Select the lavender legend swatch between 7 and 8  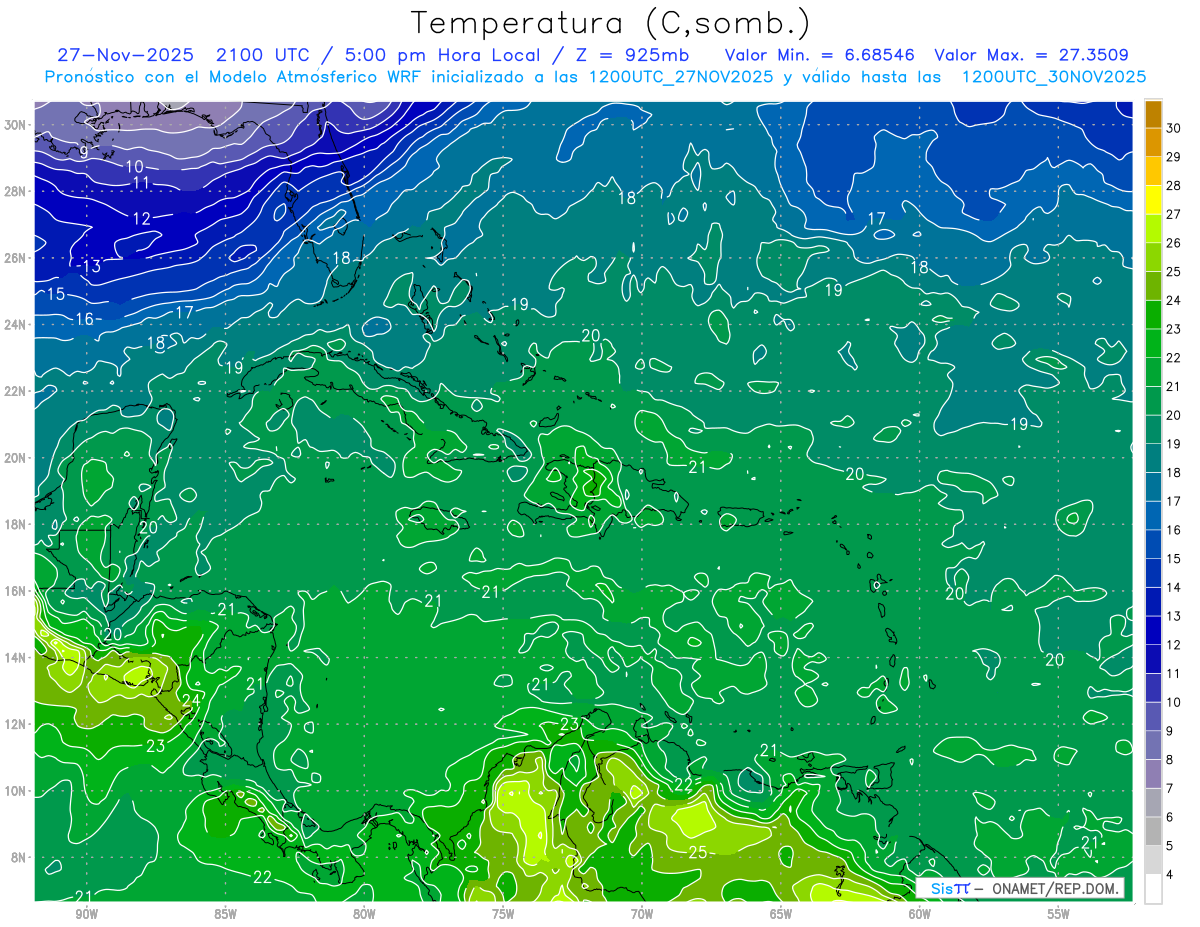coord(1153,774)
